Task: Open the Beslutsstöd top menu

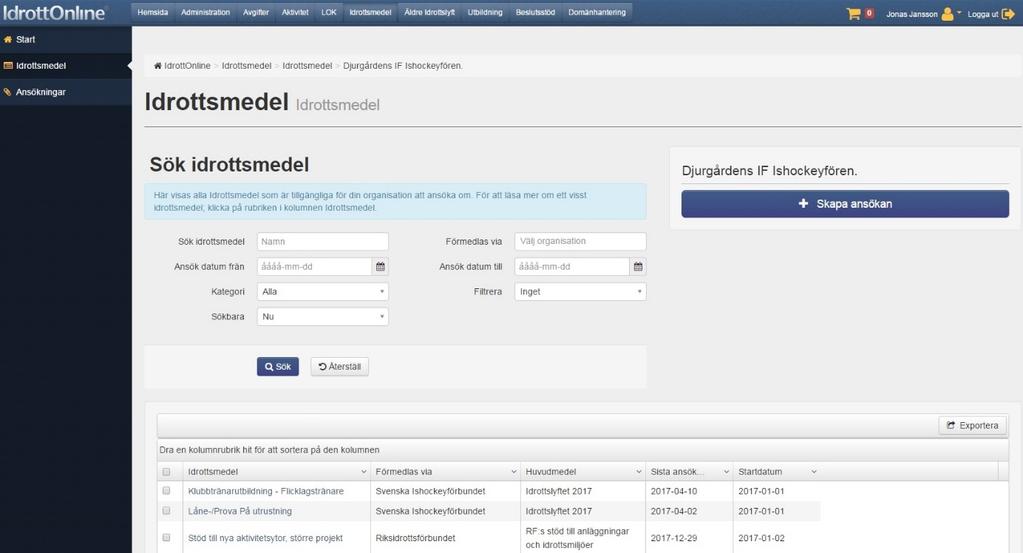Action: pyautogui.click(x=535, y=12)
